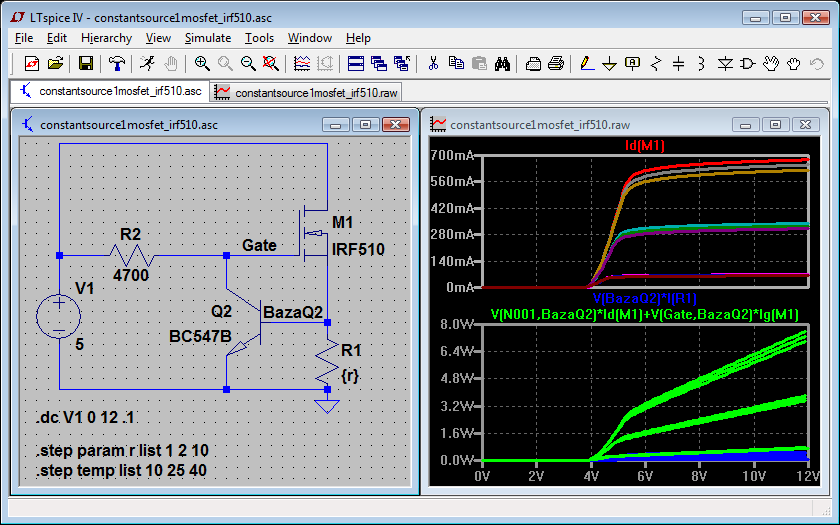Click the BazaQ2 net label
Viewport: 840px width, 525px height.
(293, 312)
